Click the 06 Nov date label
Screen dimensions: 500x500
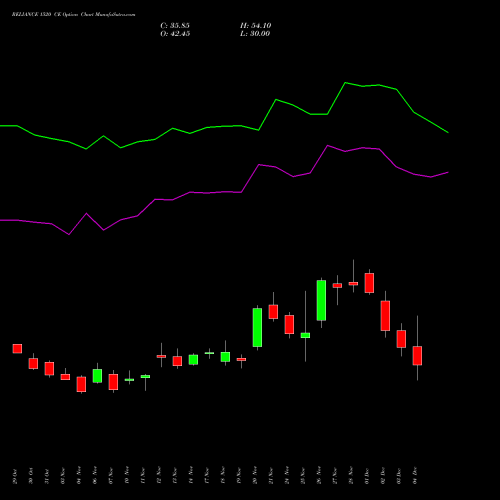[95, 475]
